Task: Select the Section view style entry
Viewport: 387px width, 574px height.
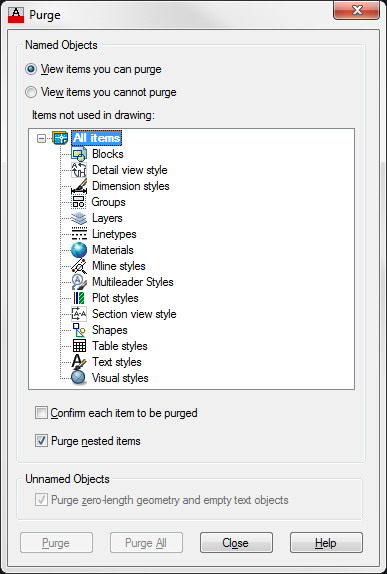Action: 134,314
